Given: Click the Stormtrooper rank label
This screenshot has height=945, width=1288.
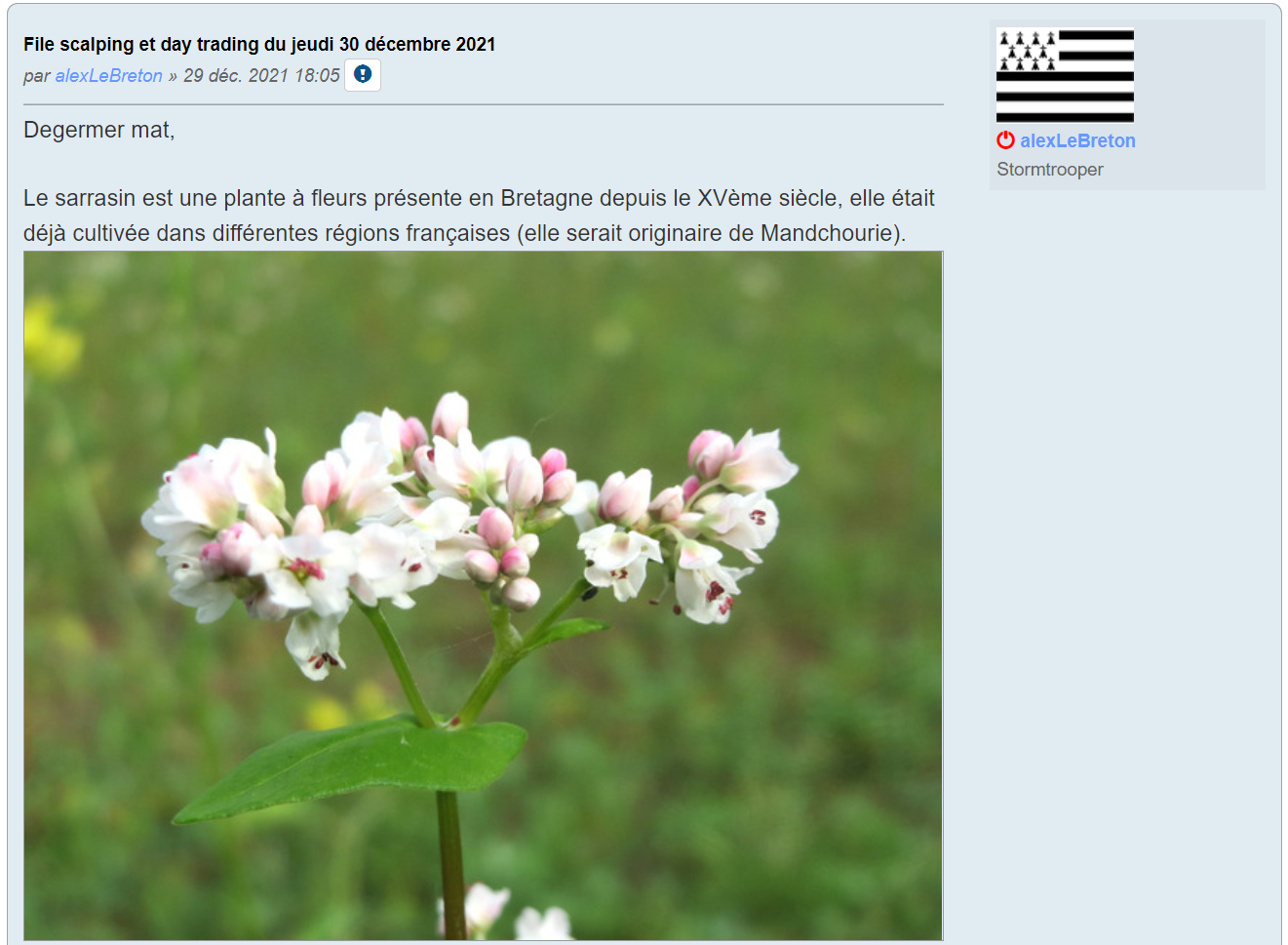Looking at the screenshot, I should pyautogui.click(x=1050, y=170).
